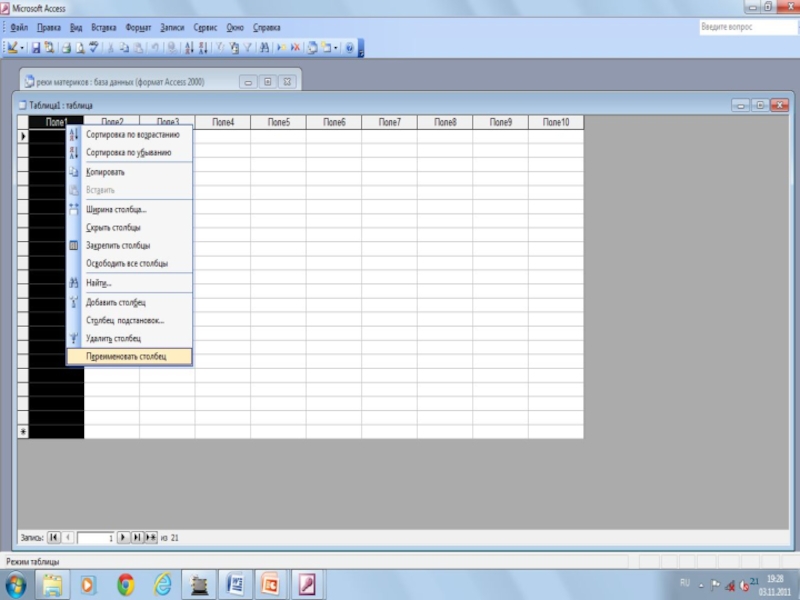Open the View mode dropdown arrow in the toolbar
The width and height of the screenshot is (800, 600).
point(22,47)
